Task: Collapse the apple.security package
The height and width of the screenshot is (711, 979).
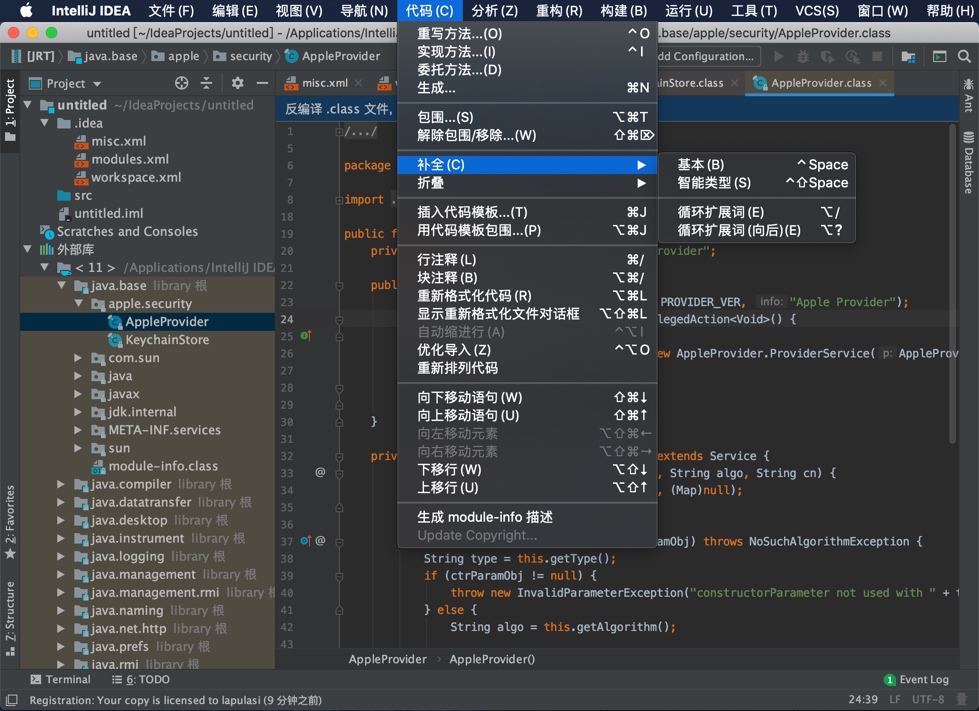Action: click(76, 303)
